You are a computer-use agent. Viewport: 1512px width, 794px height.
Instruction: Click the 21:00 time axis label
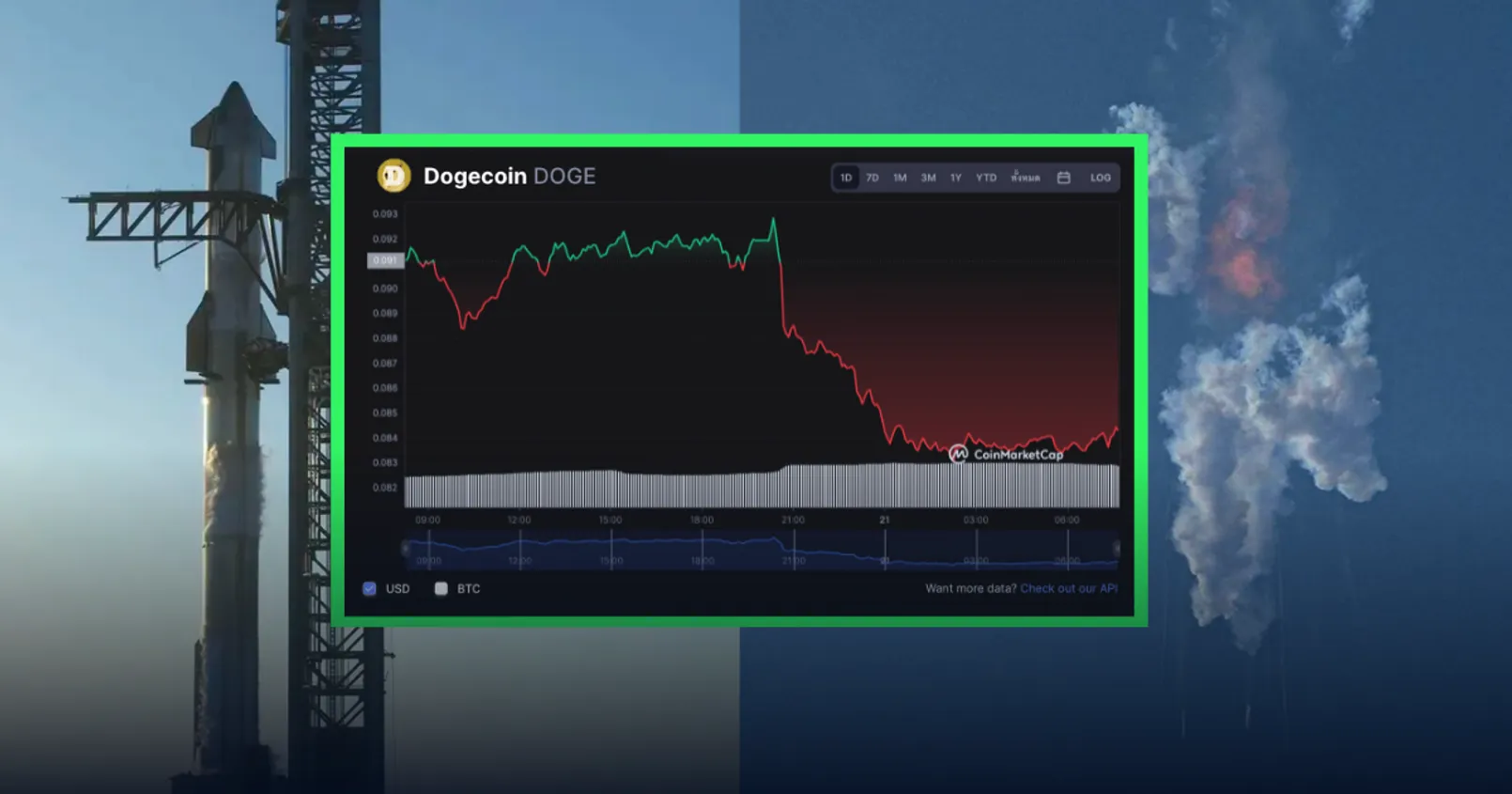click(793, 520)
